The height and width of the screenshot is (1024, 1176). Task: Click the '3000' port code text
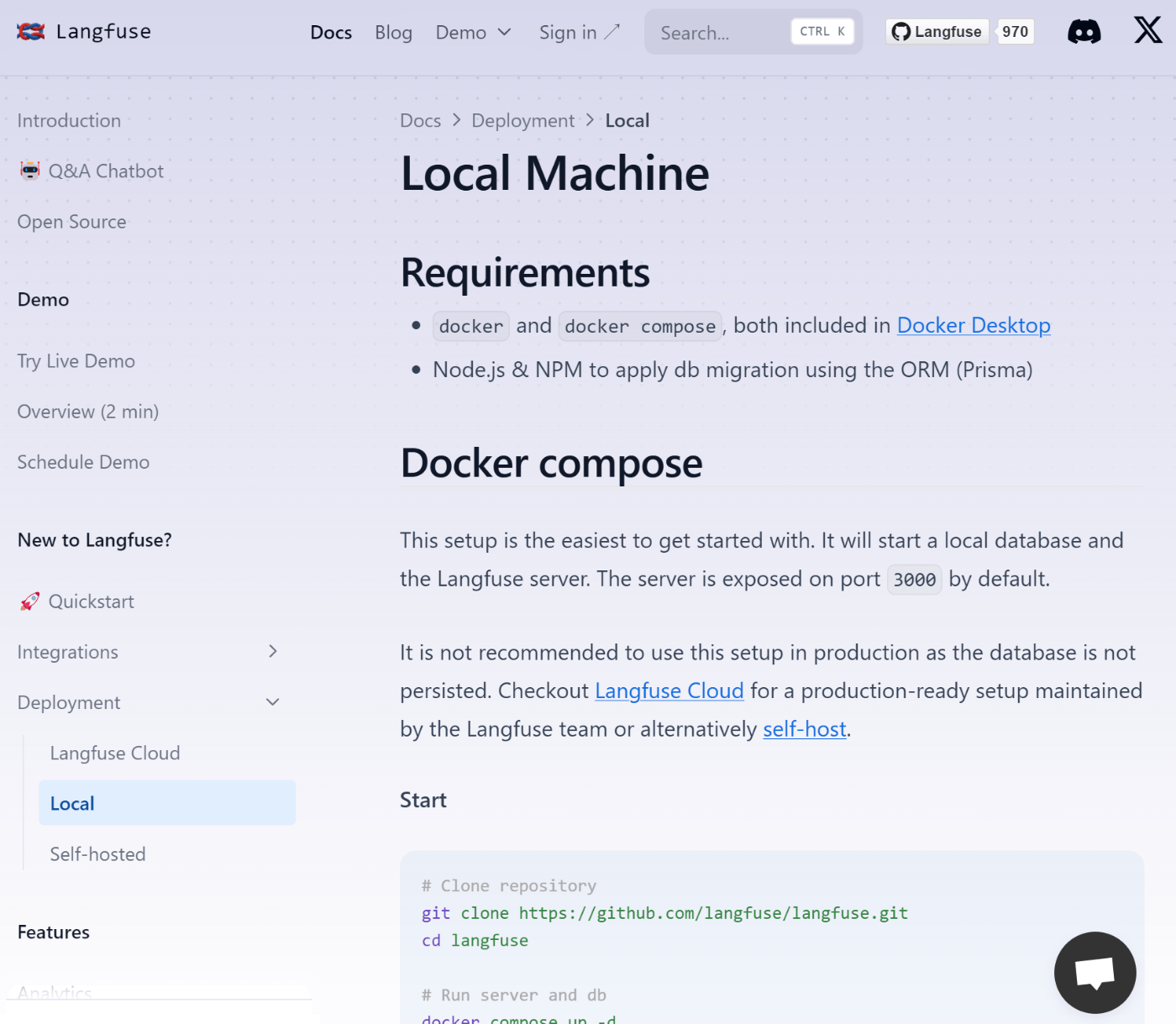[915, 580]
